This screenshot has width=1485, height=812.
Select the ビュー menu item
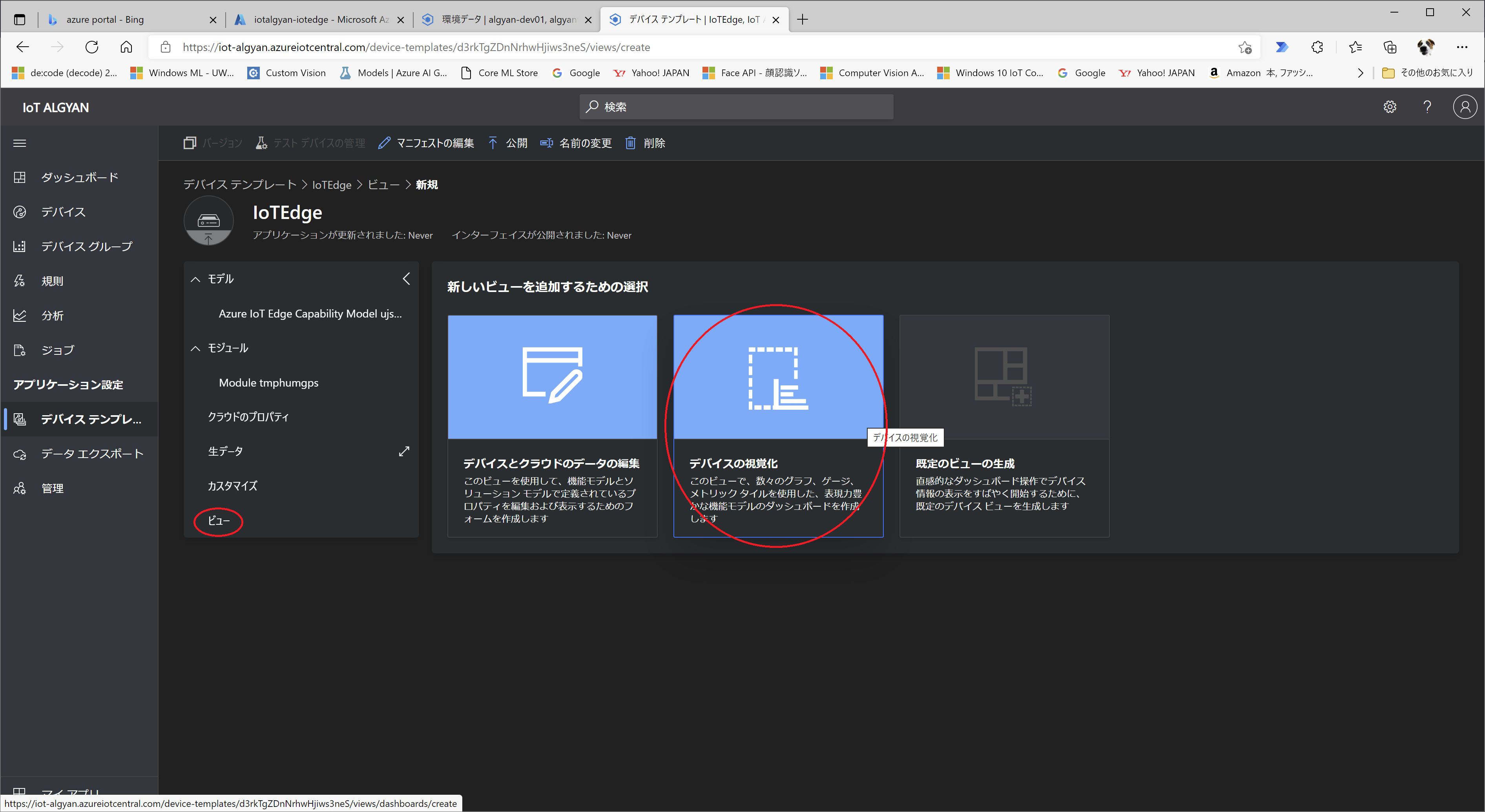(x=219, y=521)
